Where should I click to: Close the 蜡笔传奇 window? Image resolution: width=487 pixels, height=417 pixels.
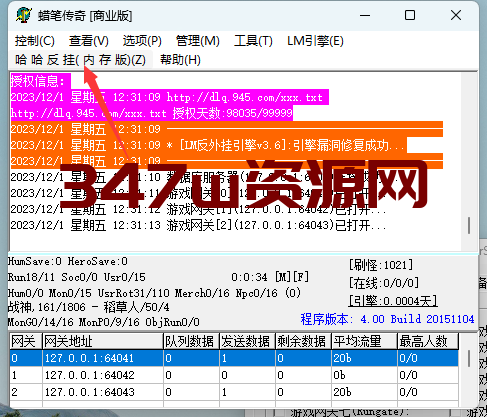(x=456, y=15)
